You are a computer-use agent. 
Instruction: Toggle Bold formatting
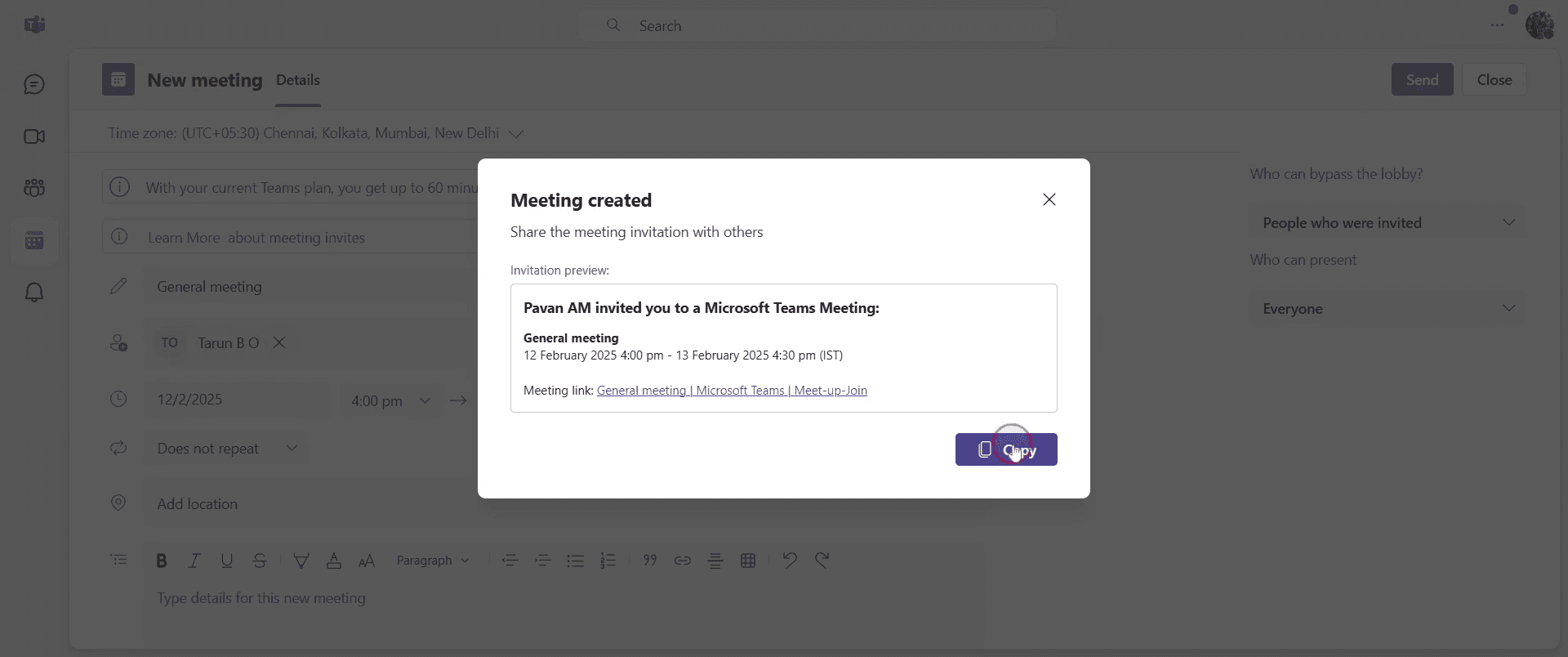point(162,561)
